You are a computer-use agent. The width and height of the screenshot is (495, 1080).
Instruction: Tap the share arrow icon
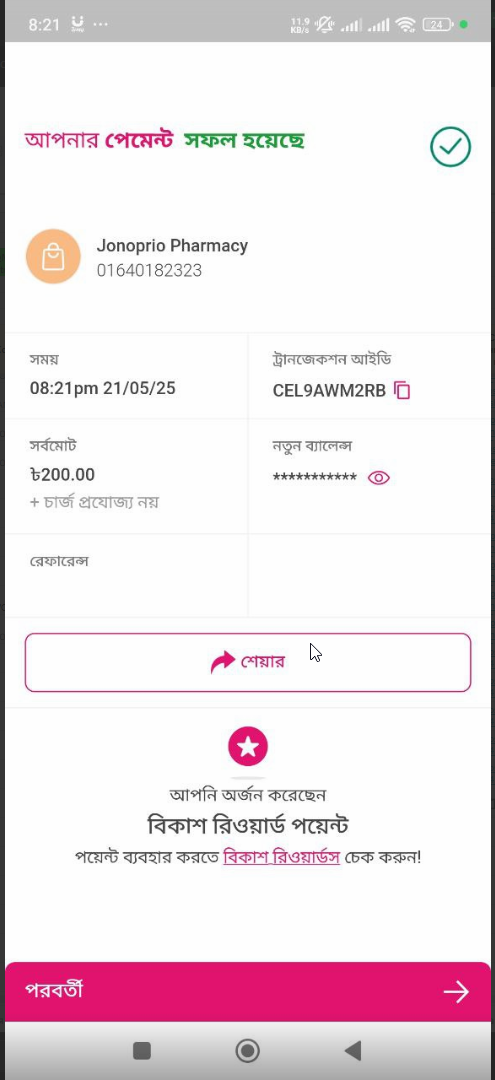point(222,663)
